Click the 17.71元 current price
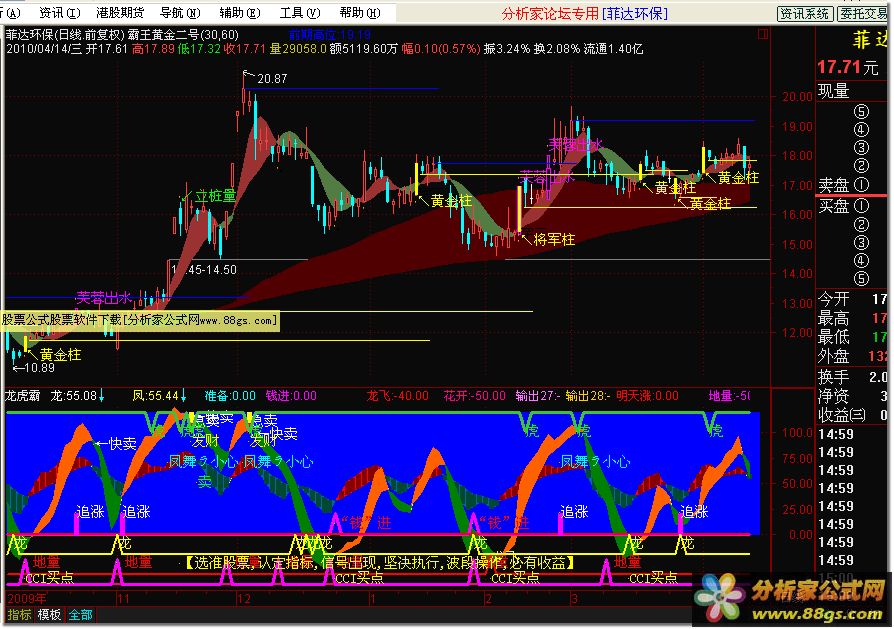894x629 pixels. coord(848,67)
